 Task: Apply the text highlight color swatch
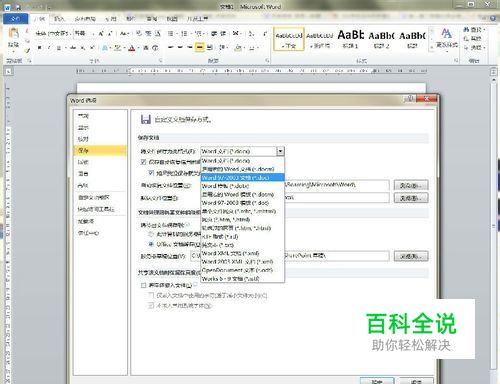(x=117, y=48)
